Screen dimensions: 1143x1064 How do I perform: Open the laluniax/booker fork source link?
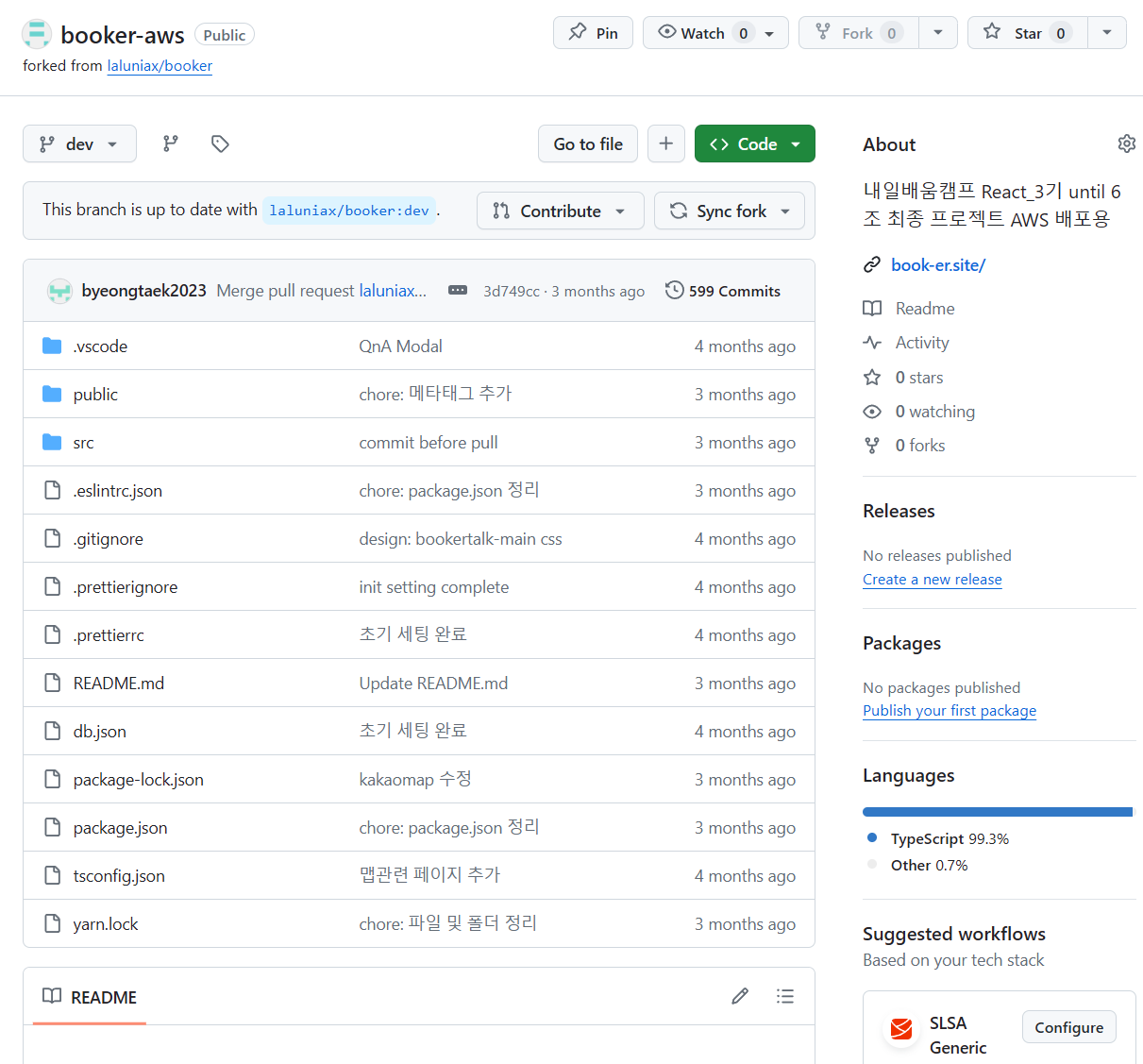[x=160, y=66]
